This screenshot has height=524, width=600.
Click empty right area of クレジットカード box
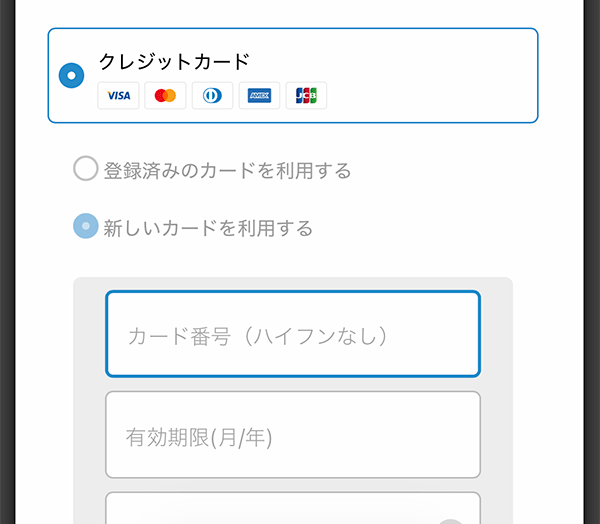coord(440,76)
